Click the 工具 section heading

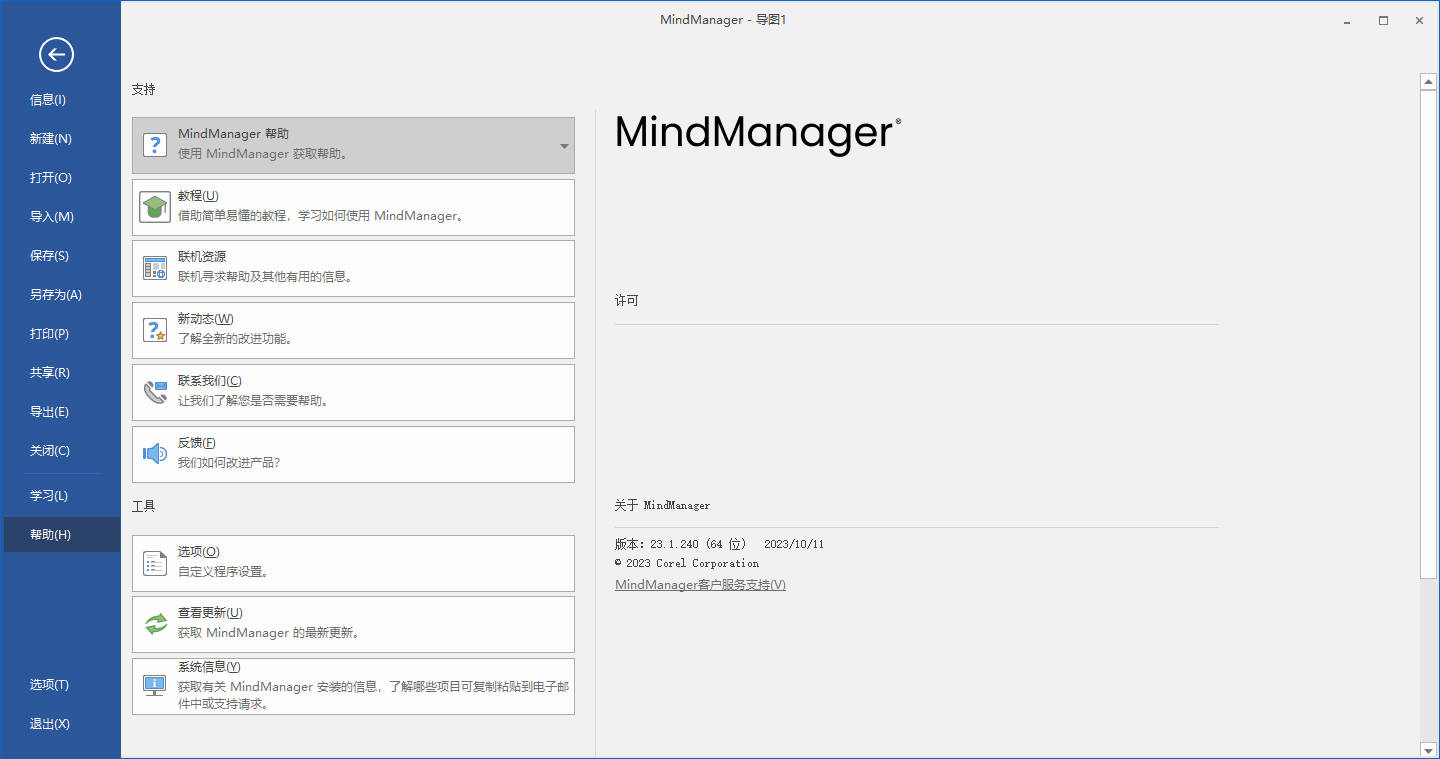click(143, 506)
